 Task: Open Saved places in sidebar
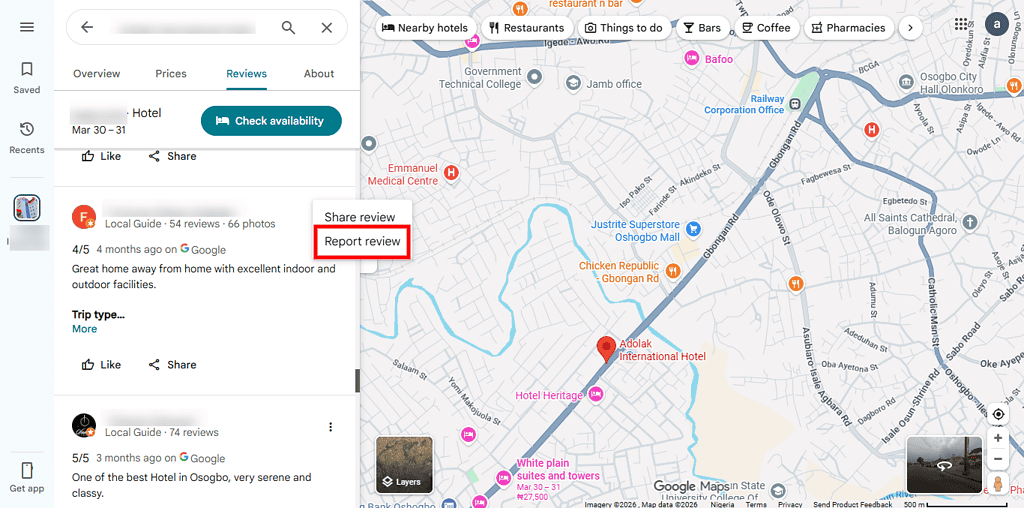tap(27, 77)
